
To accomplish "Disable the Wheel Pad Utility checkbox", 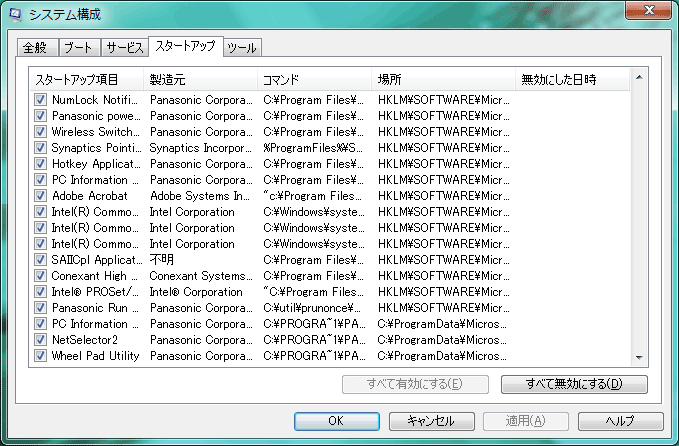I will [40, 356].
